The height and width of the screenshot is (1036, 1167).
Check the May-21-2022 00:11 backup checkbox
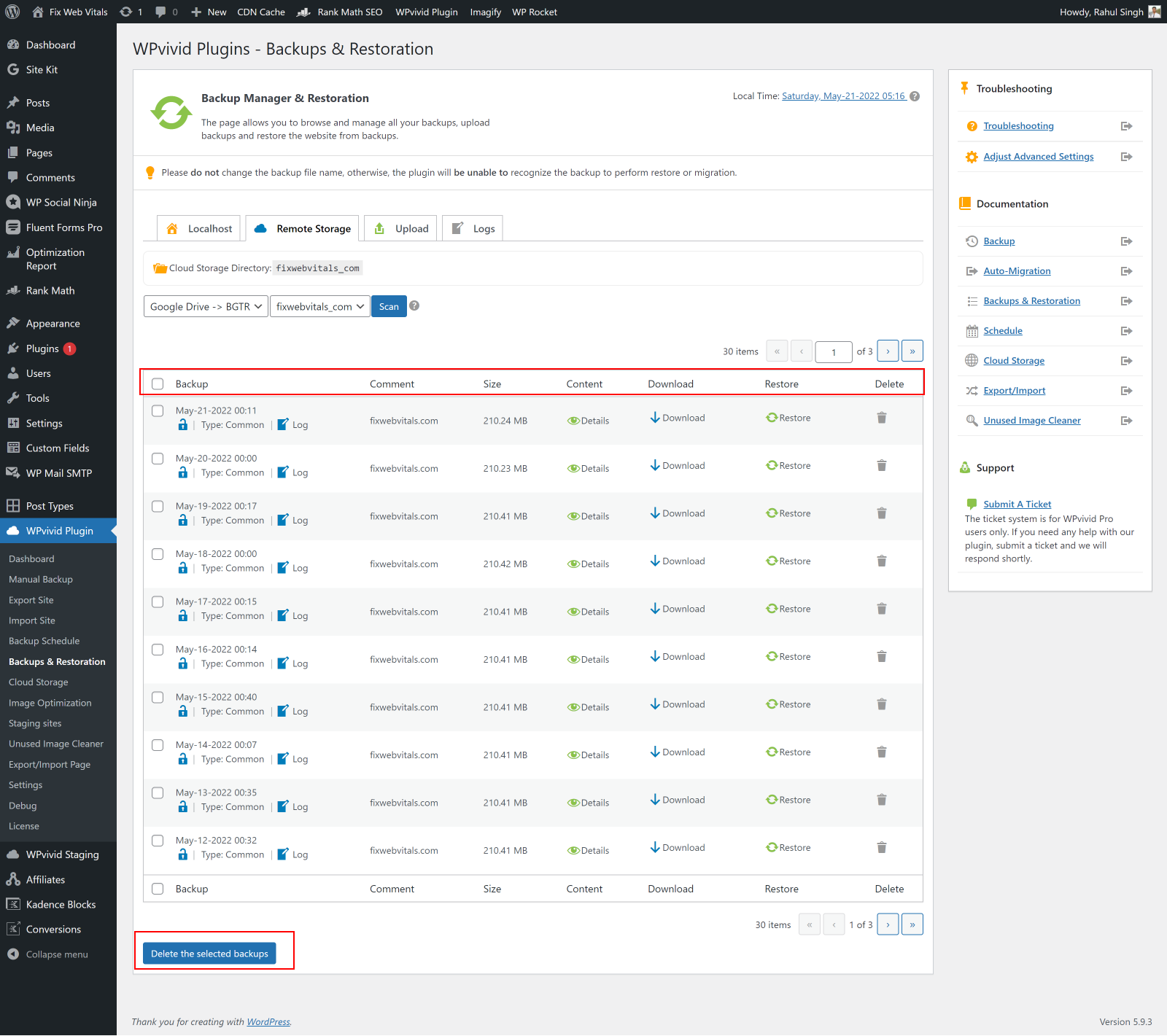coord(158,410)
